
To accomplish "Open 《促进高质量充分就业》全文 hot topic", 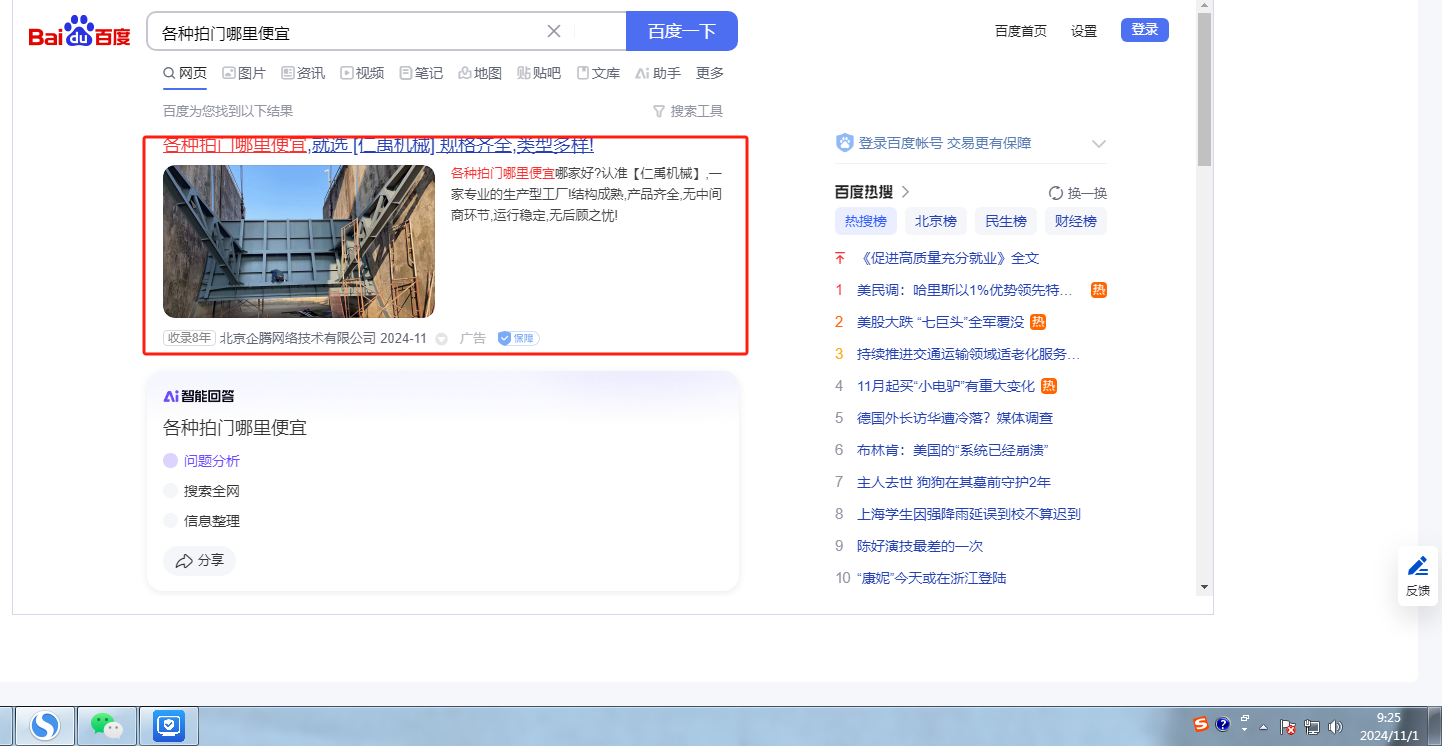I will pos(948,258).
